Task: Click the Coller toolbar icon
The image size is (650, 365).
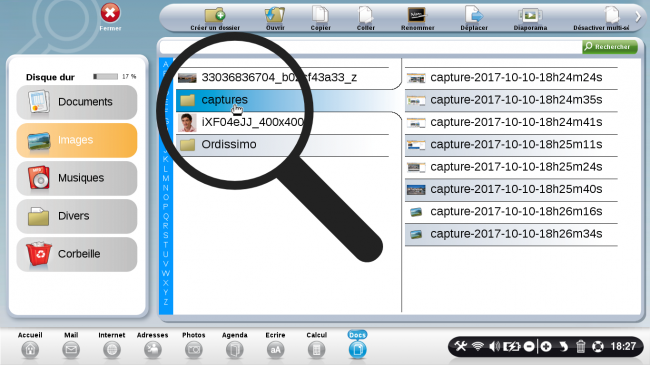Action: click(366, 15)
